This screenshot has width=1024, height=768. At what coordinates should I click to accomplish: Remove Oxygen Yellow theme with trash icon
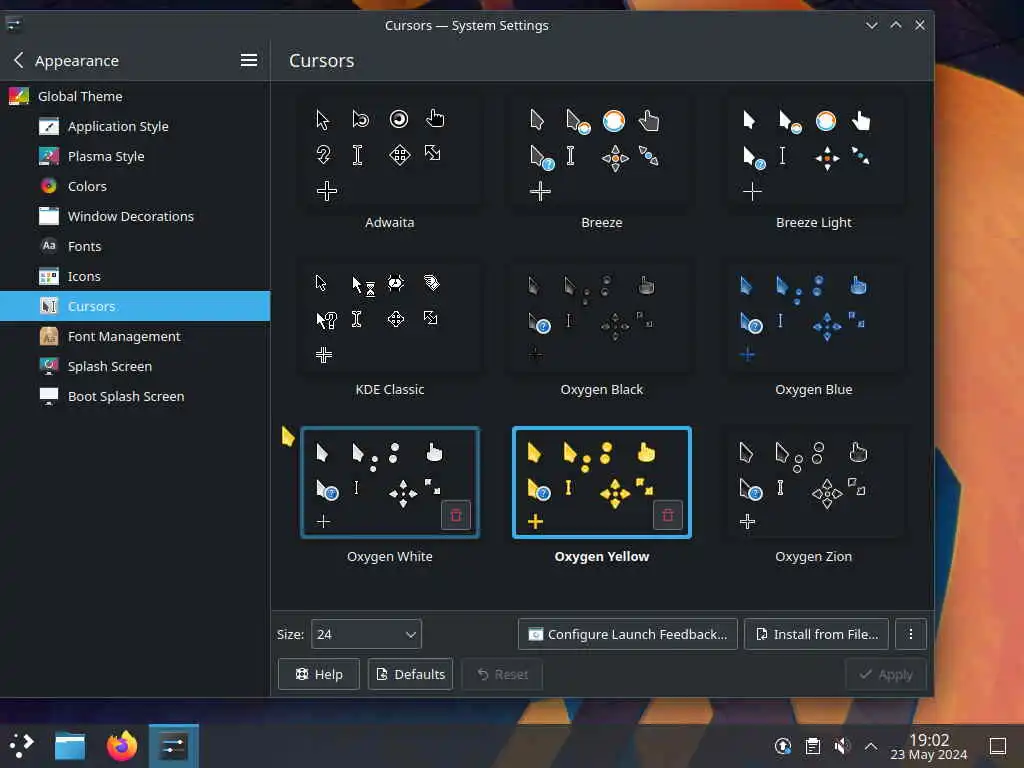667,515
